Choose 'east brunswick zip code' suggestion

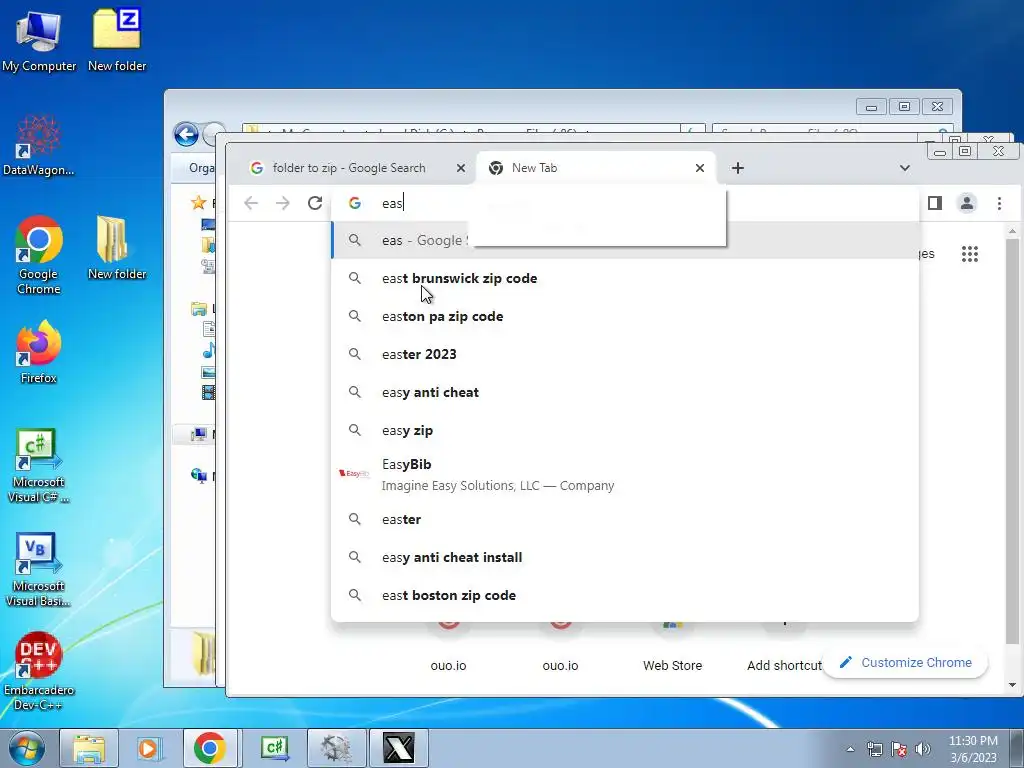[625, 278]
